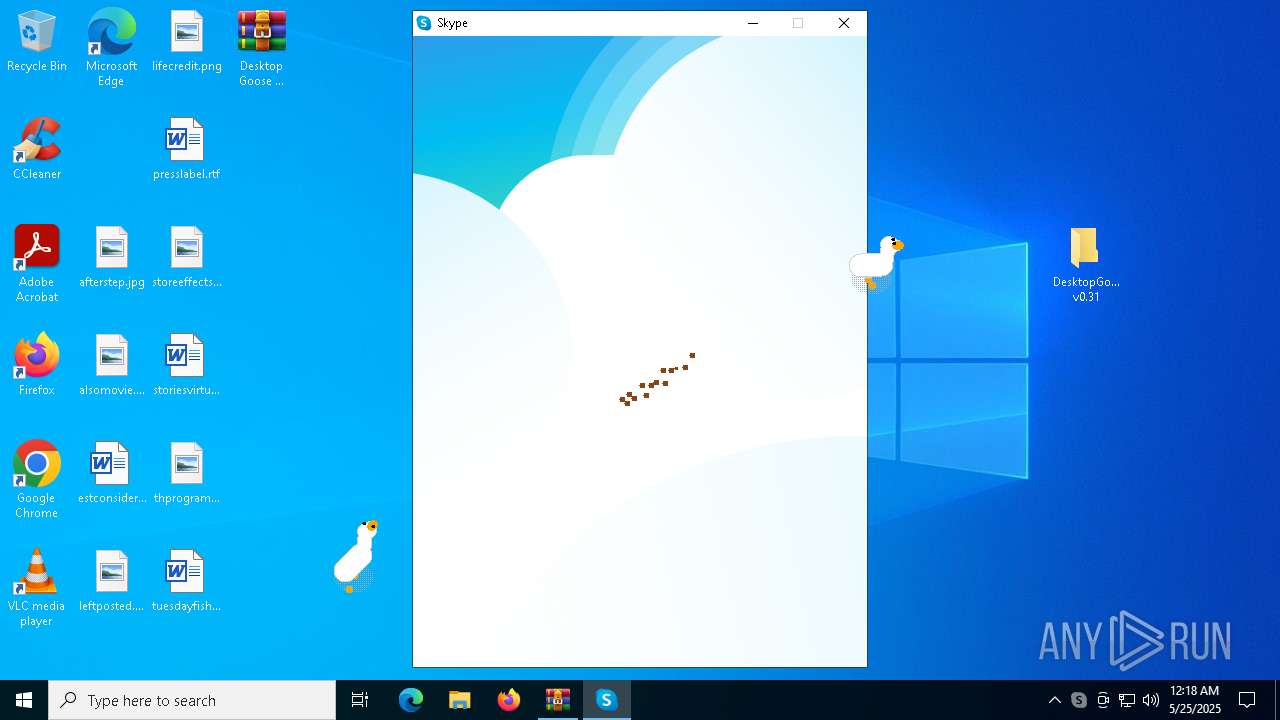The height and width of the screenshot is (720, 1280).
Task: Open the VLC media player shortcut
Action: pos(37,588)
